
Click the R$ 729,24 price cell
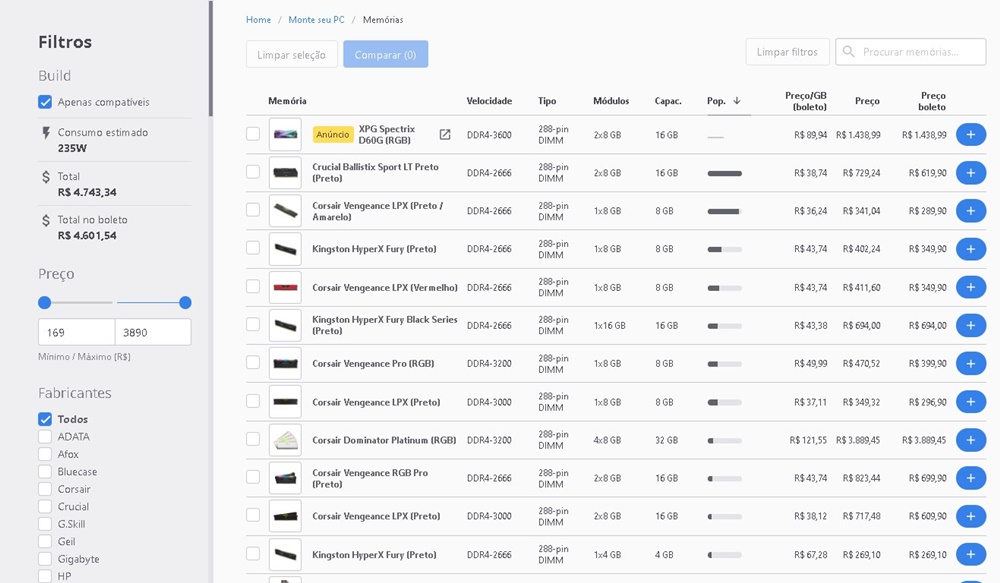tap(861, 173)
